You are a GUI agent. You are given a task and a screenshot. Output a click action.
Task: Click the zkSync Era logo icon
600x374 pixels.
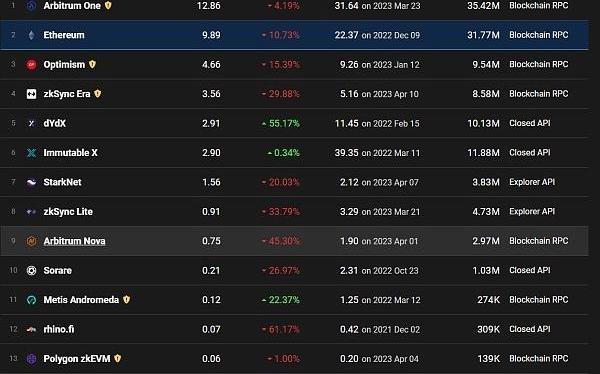point(31,94)
